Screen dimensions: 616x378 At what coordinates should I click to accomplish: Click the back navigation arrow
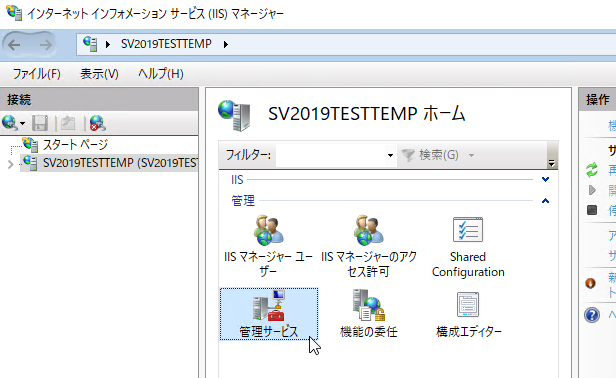pos(15,45)
